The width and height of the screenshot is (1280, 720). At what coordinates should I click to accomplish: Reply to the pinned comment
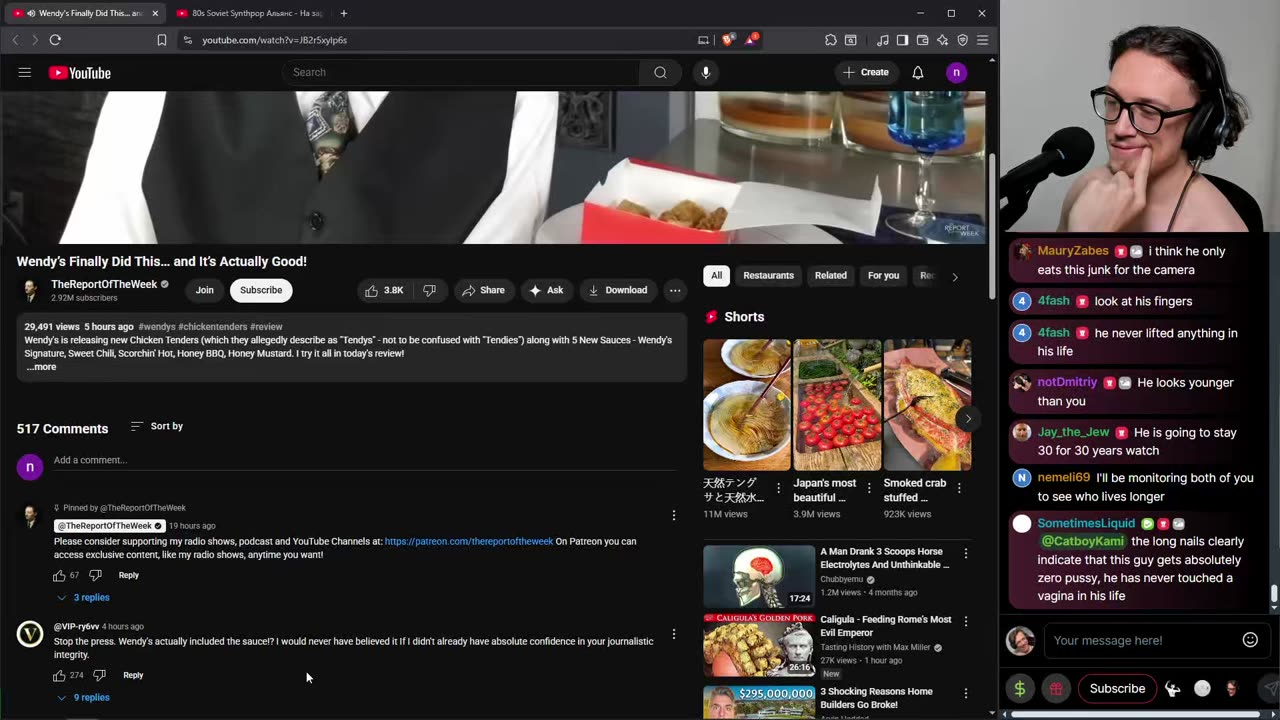128,575
